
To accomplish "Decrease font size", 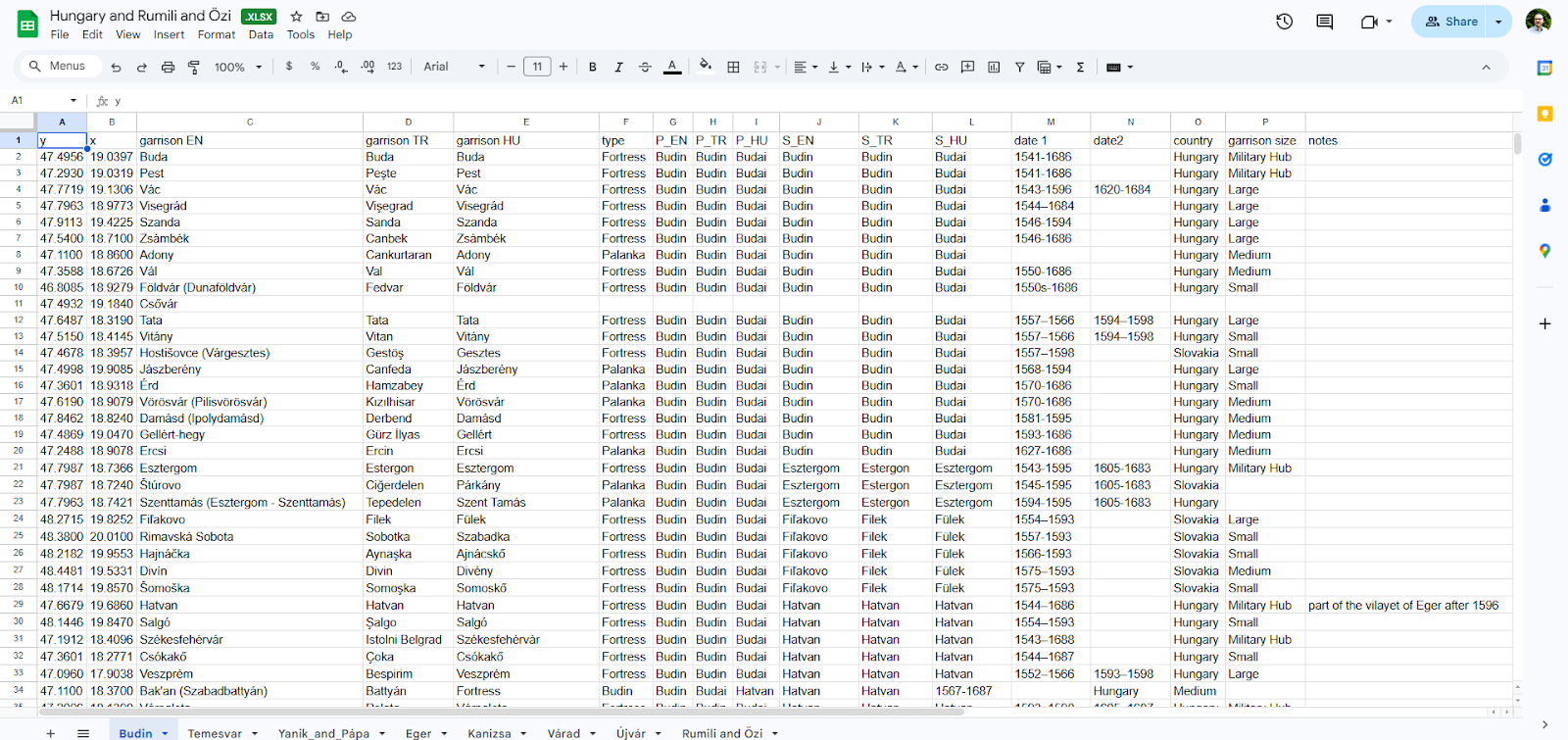I will [511, 67].
